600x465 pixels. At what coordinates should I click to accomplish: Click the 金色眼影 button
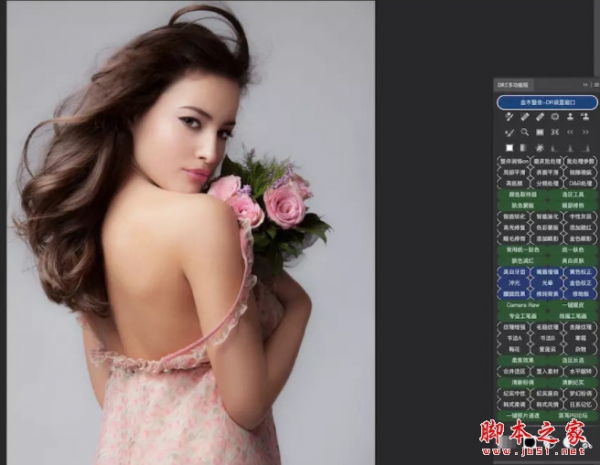coord(580,239)
